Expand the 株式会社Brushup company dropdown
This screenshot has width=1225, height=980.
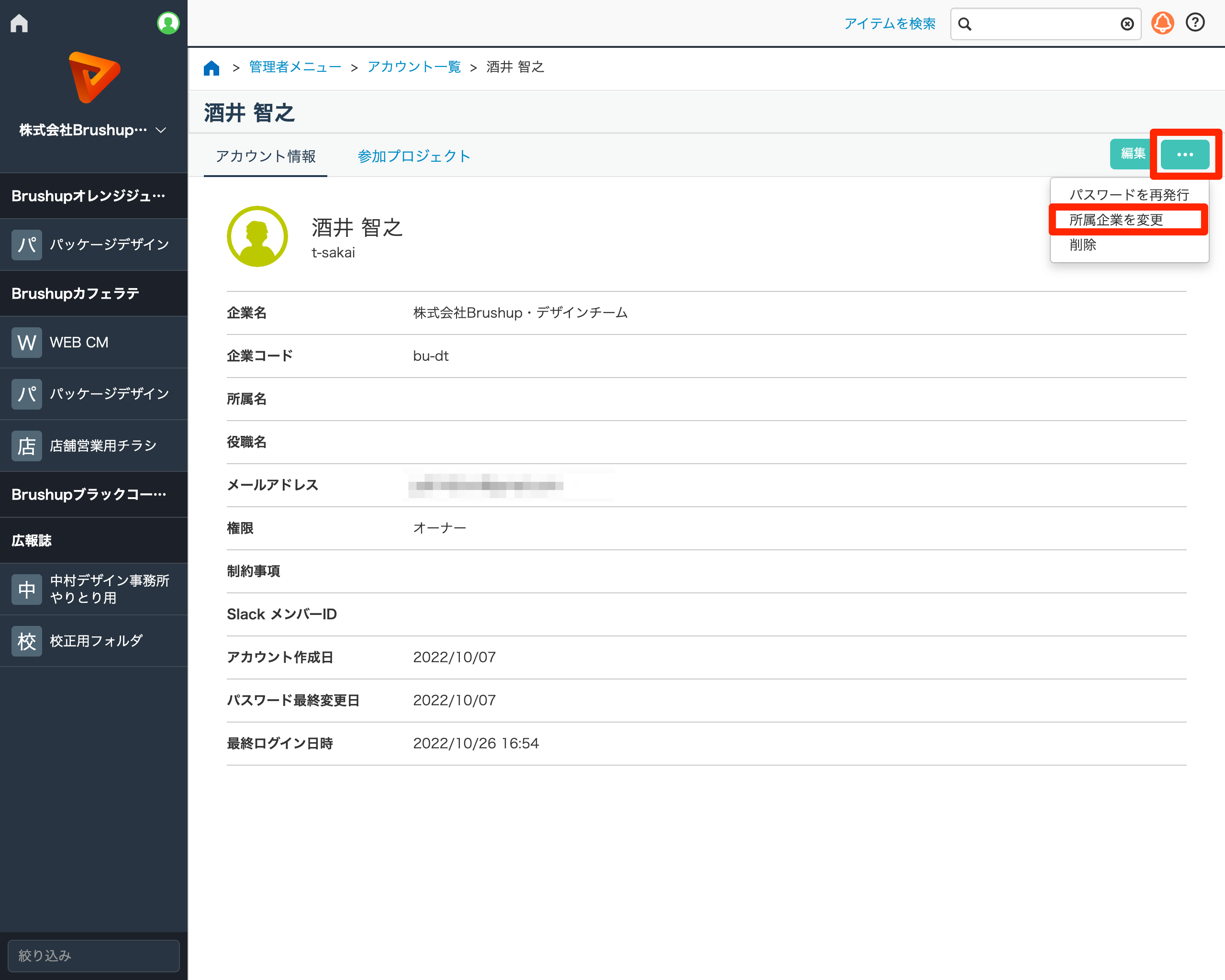click(93, 130)
